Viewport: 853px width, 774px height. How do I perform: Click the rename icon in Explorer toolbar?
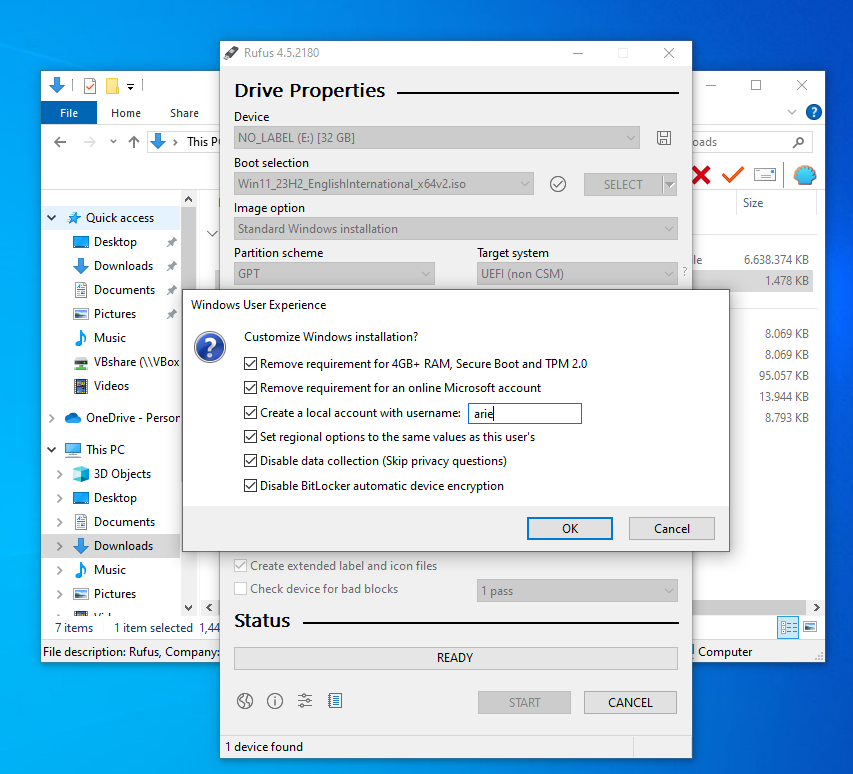tap(765, 175)
